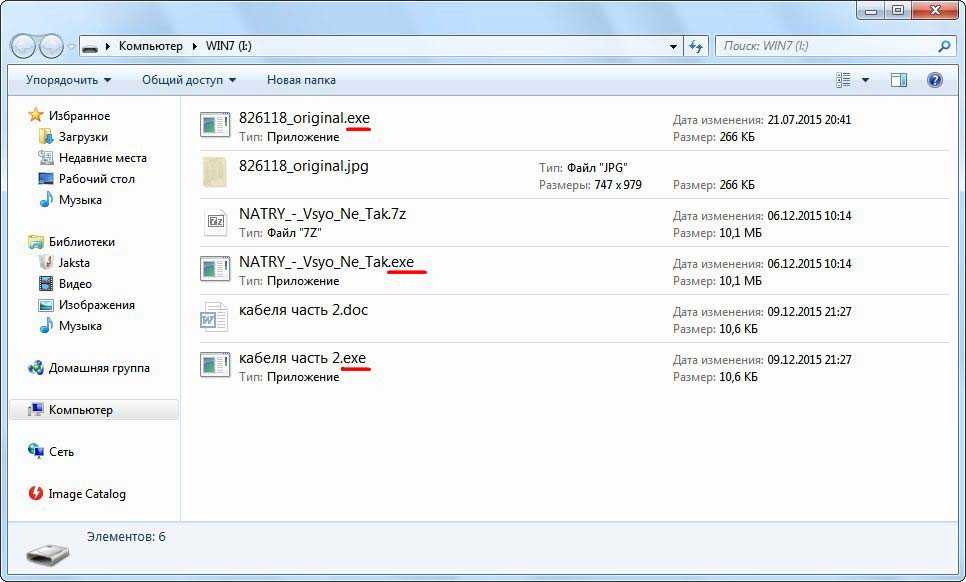
Task: Select Библиотеки in the navigation pane
Action: coord(82,242)
